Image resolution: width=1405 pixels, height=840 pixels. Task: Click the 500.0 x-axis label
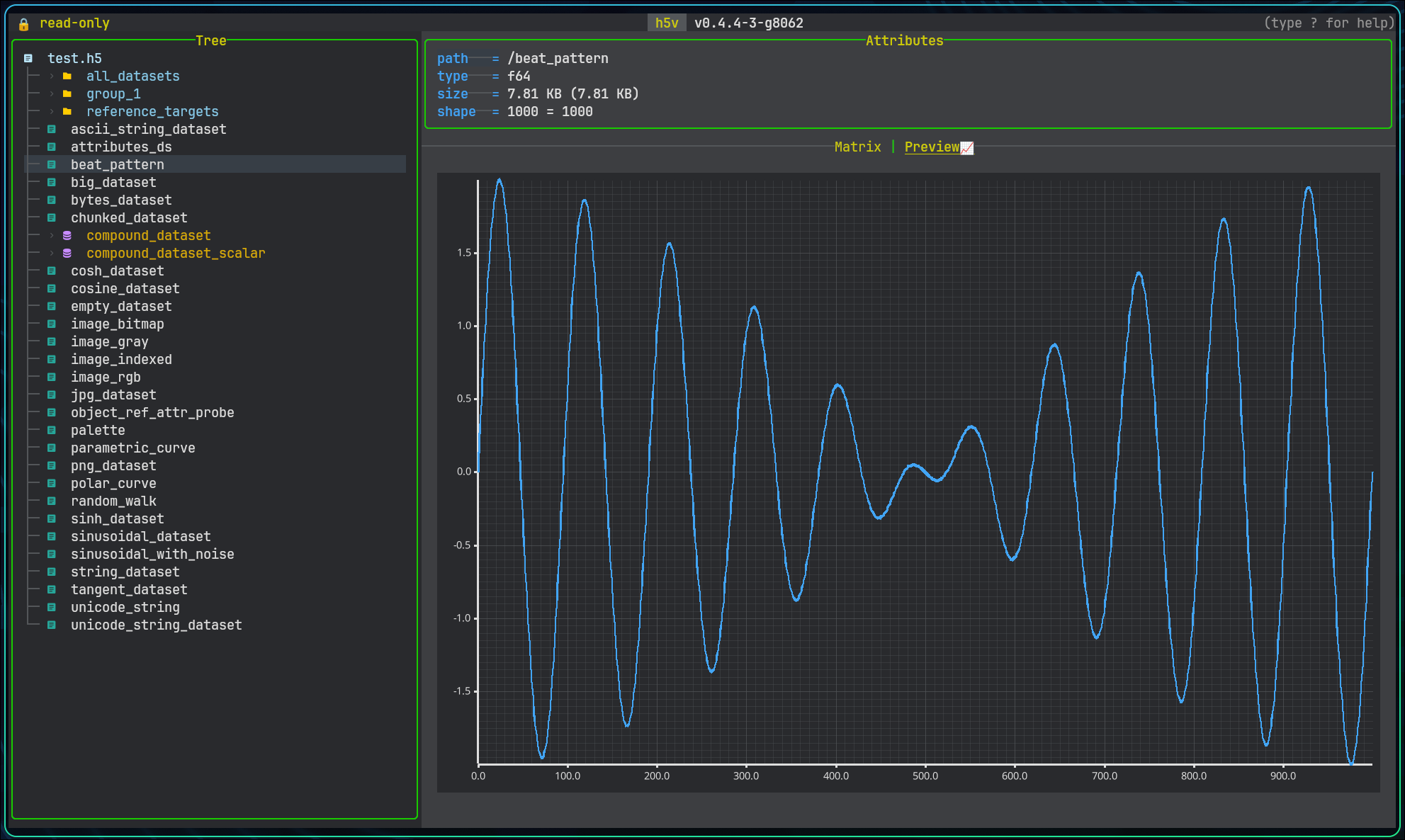pos(925,776)
